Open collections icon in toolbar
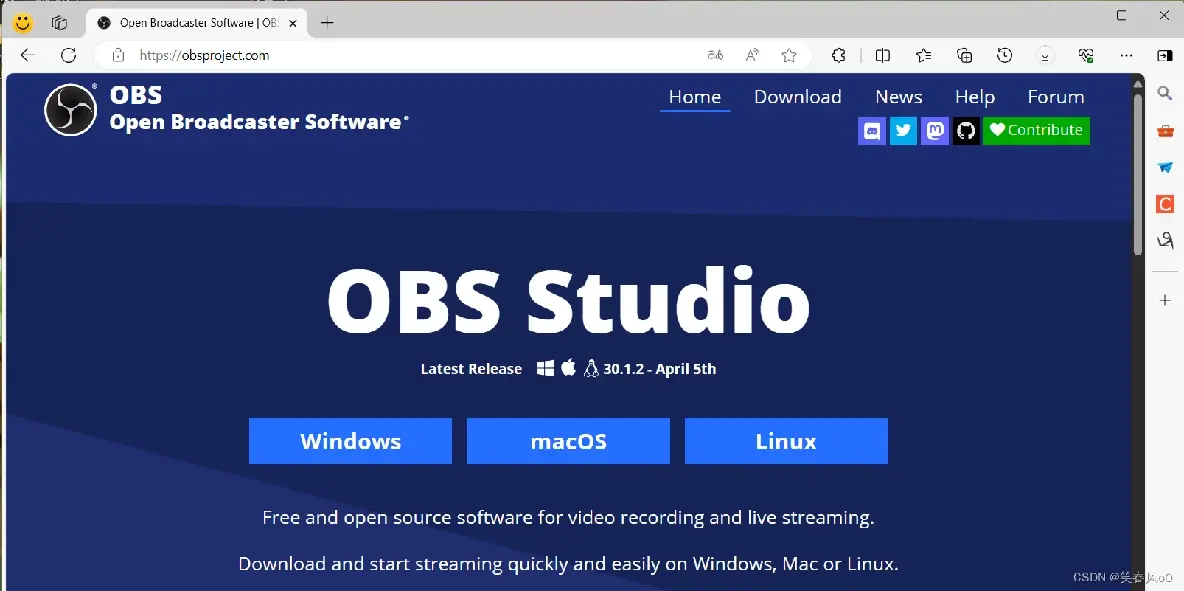The width and height of the screenshot is (1184, 591). (964, 55)
